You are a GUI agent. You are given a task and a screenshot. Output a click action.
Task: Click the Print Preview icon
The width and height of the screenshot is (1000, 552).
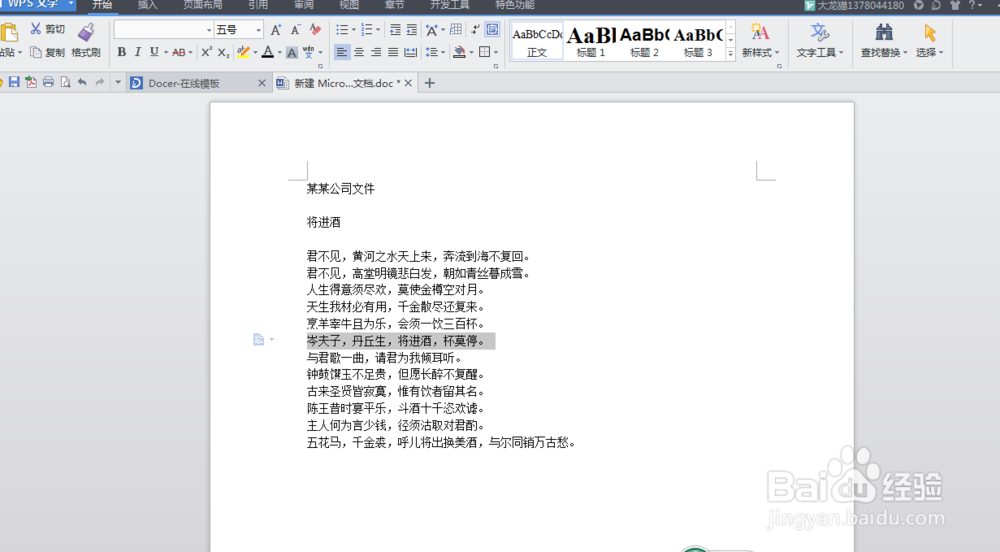click(65, 82)
